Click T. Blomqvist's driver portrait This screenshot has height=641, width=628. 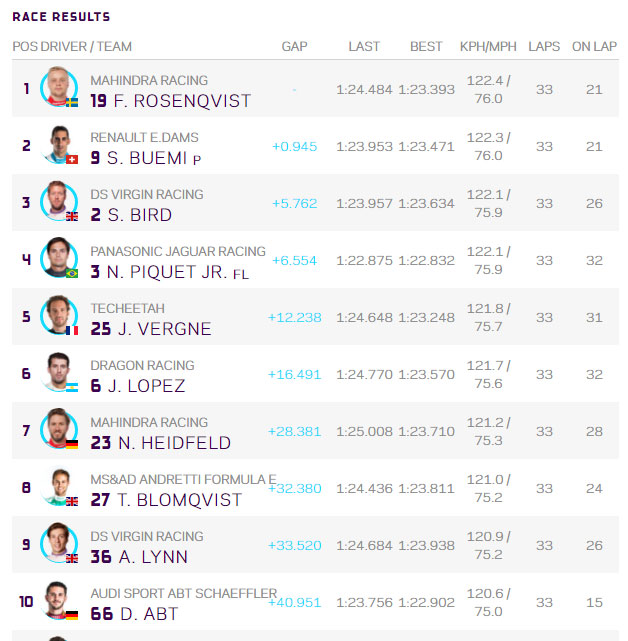[x=59, y=486]
